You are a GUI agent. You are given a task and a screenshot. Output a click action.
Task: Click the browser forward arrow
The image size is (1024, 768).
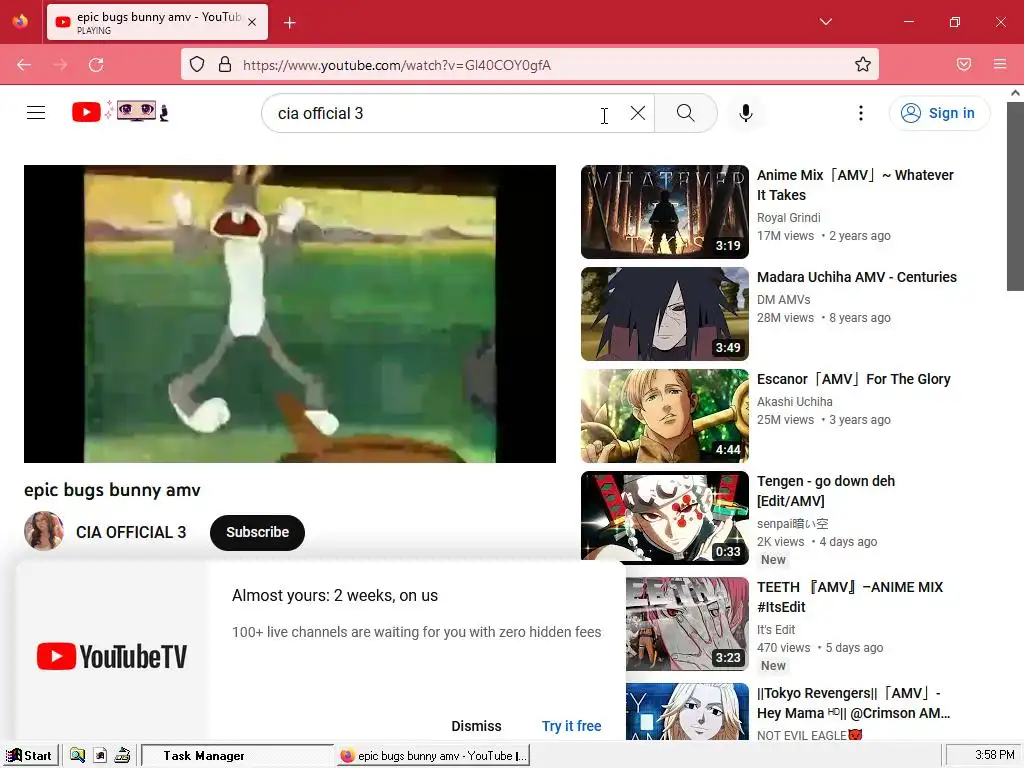60,65
